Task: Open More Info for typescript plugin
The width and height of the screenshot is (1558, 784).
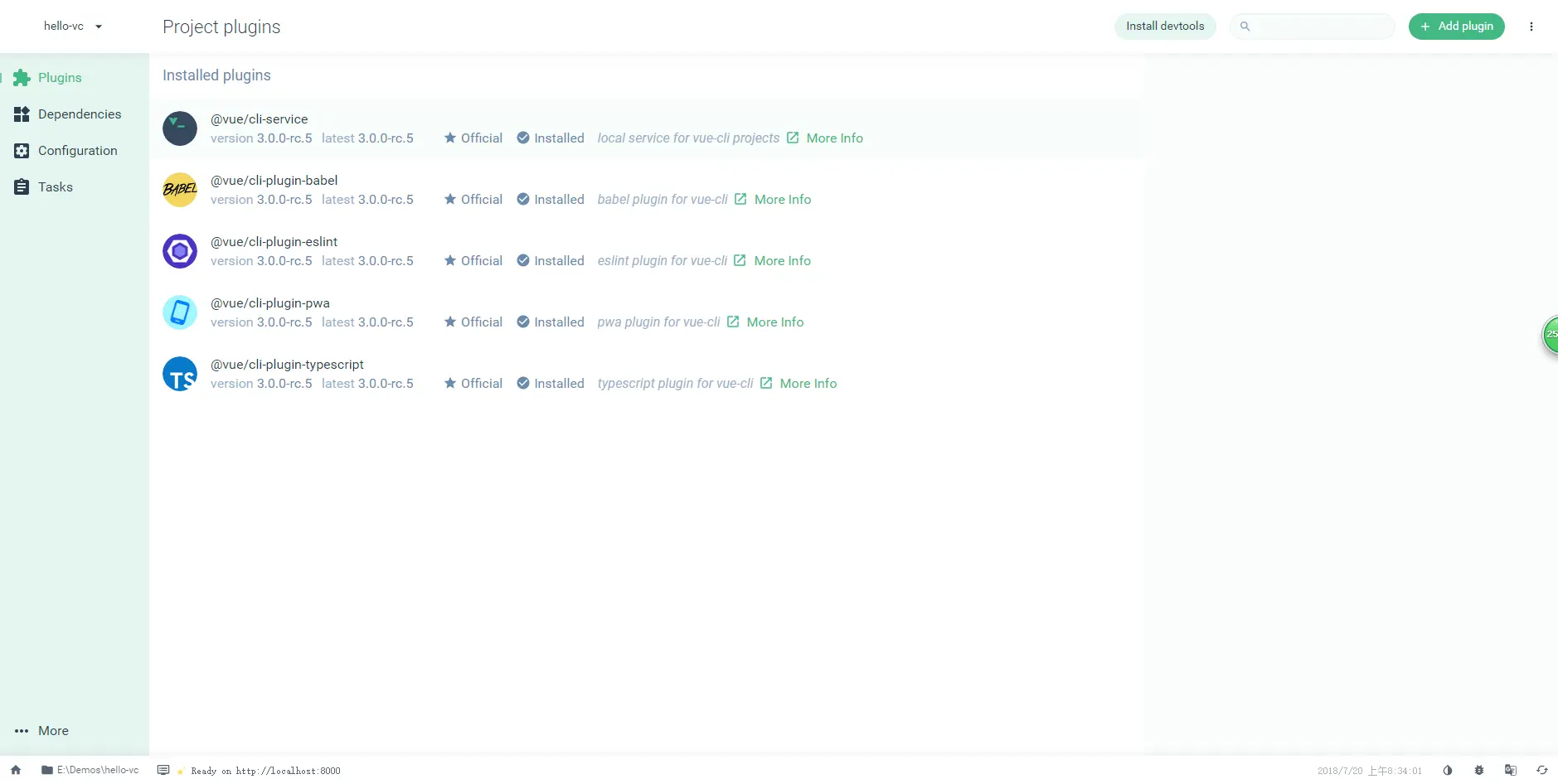Action: coord(798,384)
